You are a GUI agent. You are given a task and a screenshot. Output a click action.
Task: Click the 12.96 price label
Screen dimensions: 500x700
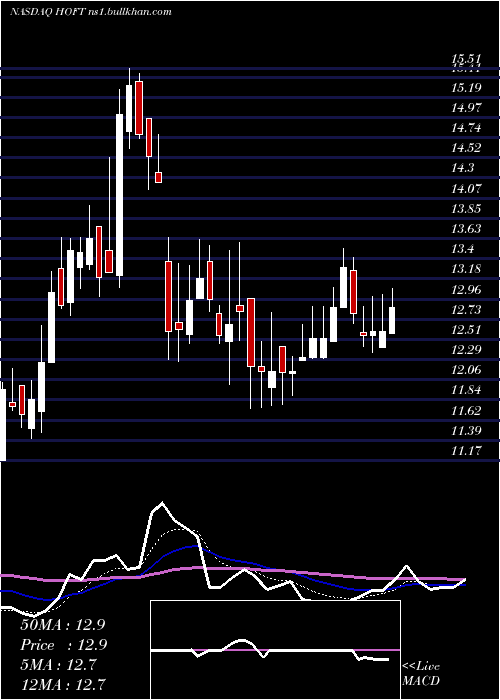[466, 290]
